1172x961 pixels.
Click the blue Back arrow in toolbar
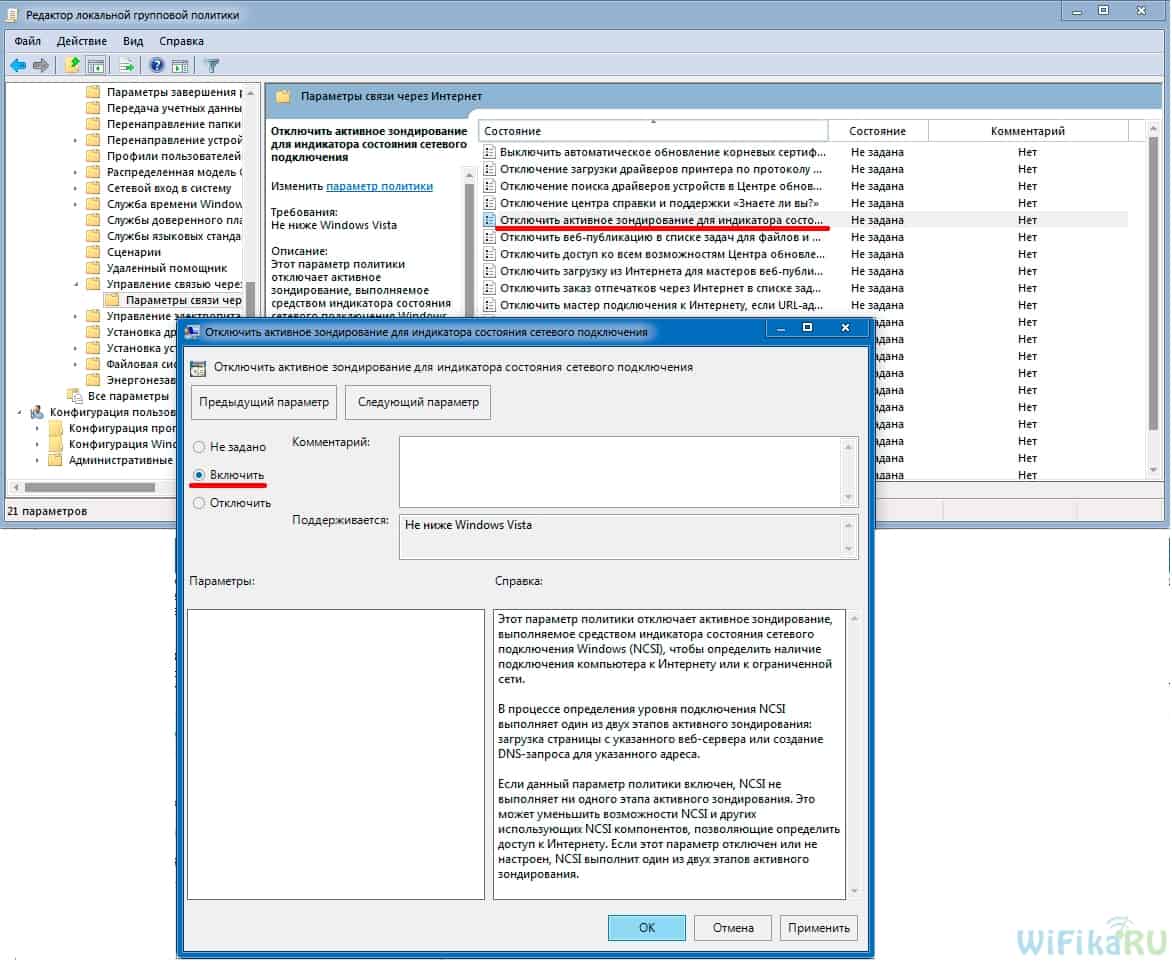pos(18,66)
